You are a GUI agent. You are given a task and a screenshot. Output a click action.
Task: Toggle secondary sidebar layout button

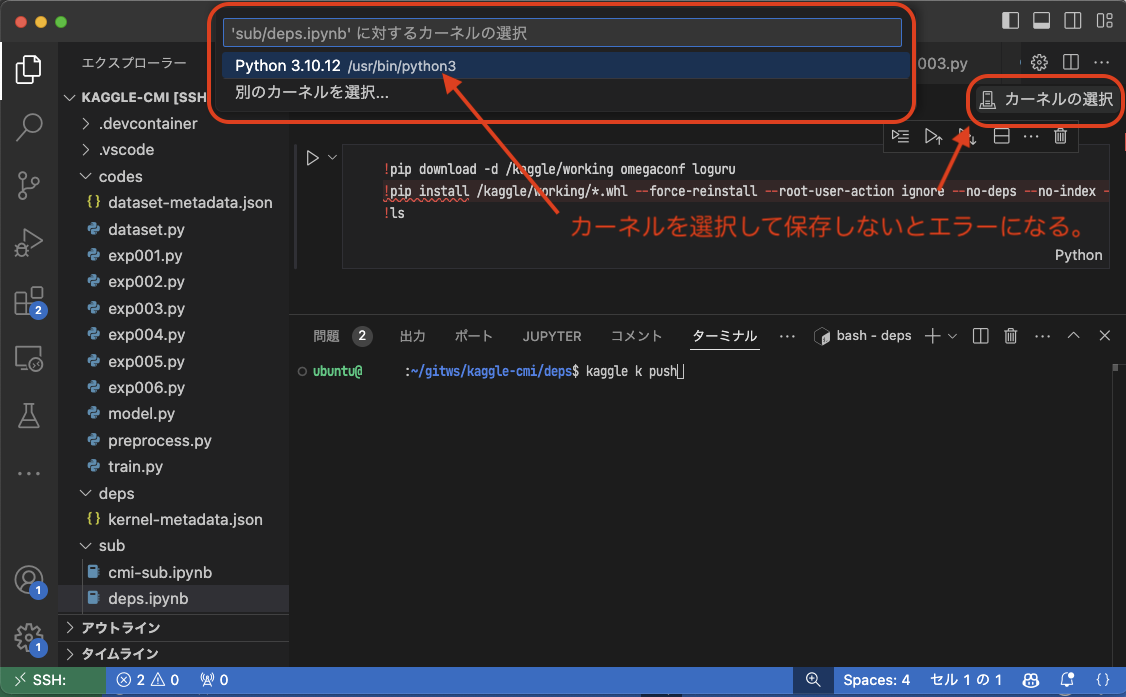pyautogui.click(x=1072, y=21)
